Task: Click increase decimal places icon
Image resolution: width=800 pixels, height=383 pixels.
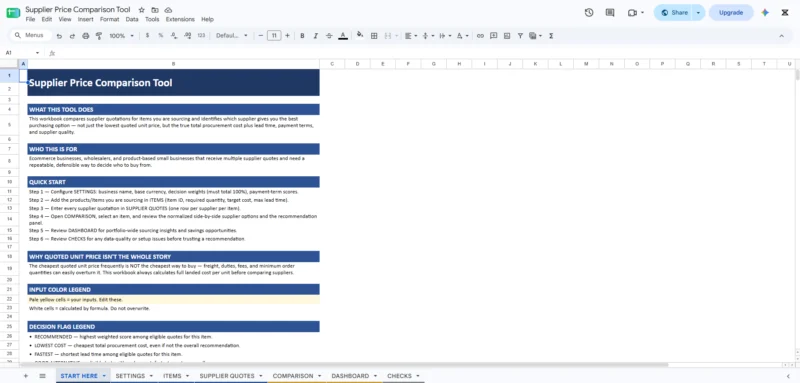Action: (x=187, y=36)
